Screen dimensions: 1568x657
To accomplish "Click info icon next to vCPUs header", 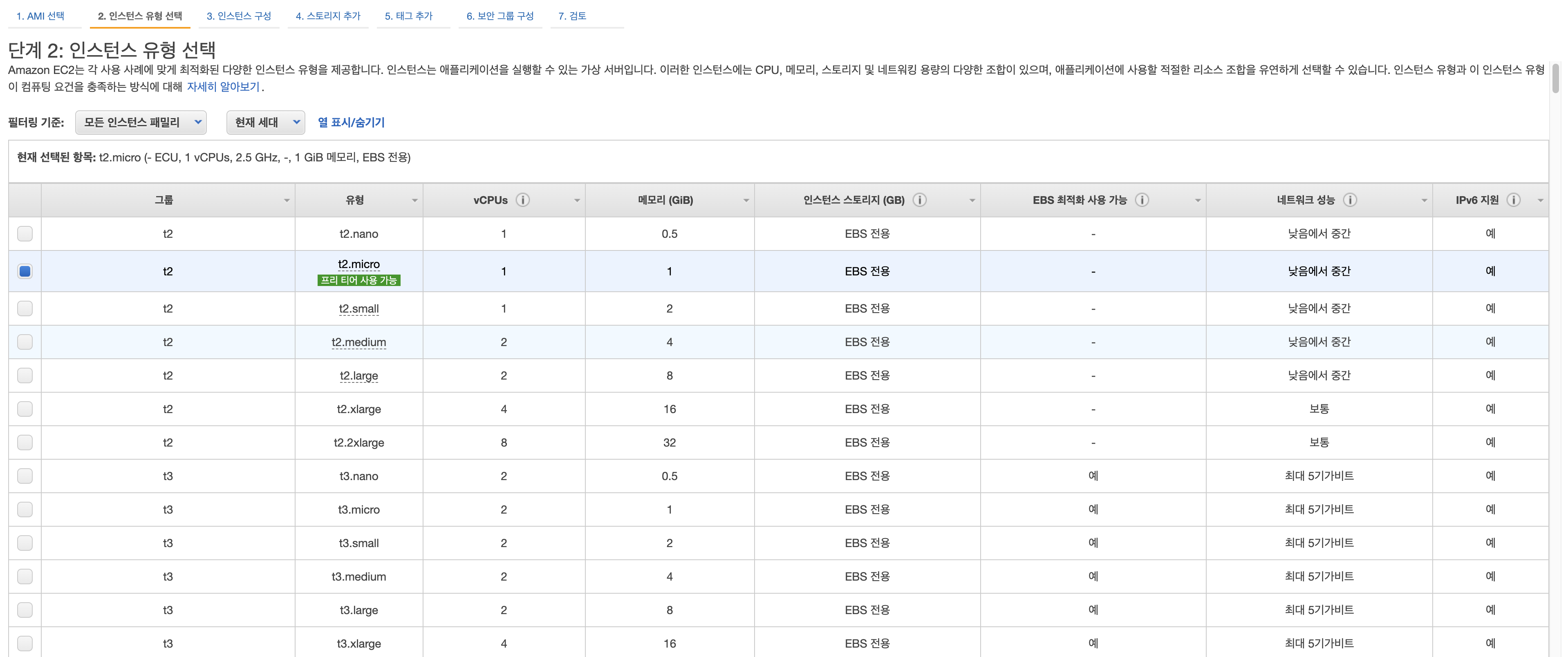I will click(522, 200).
